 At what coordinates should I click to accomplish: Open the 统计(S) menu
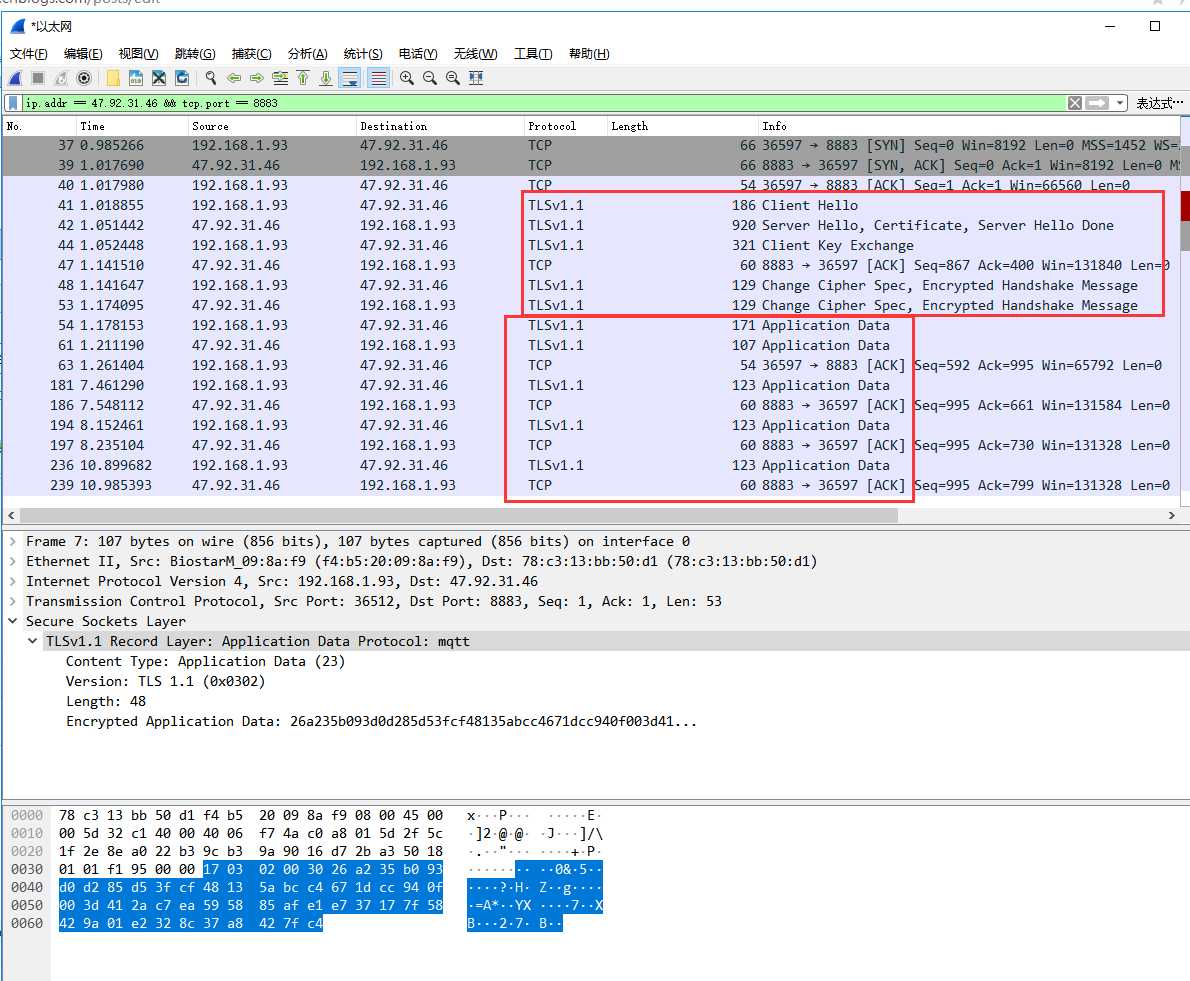coord(363,54)
